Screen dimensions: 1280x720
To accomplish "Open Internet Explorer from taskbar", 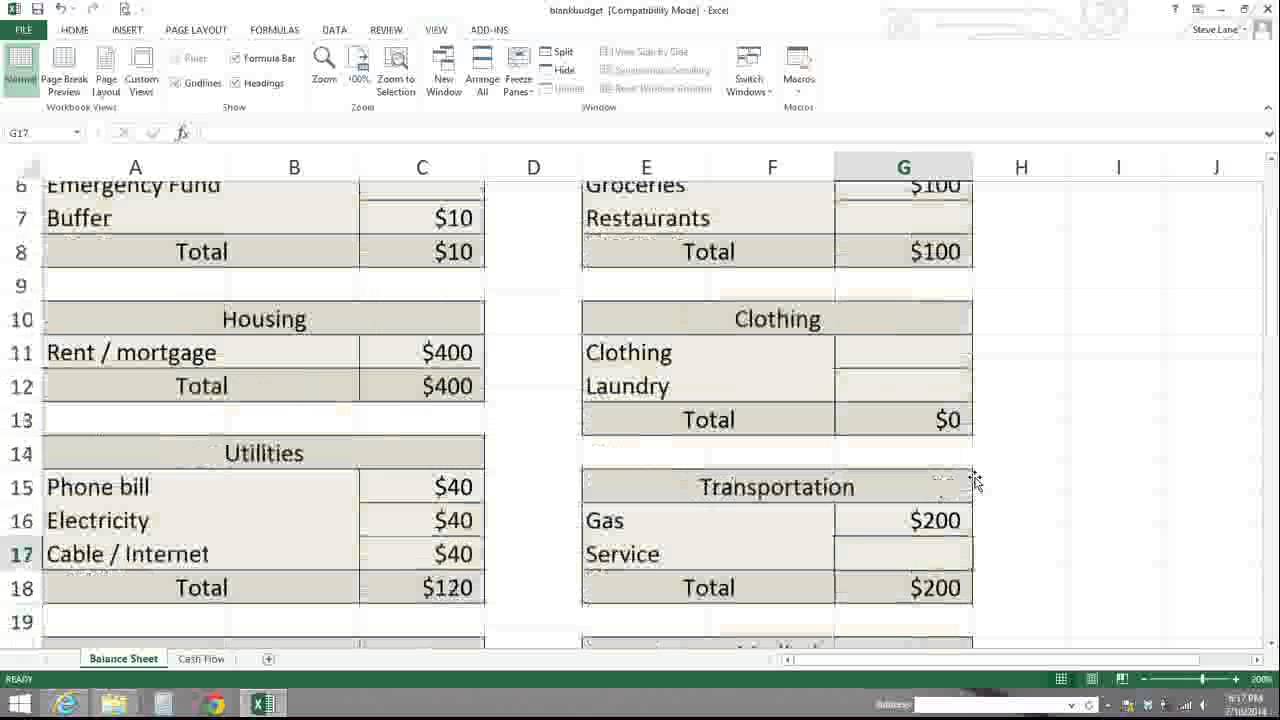I will click(x=66, y=704).
